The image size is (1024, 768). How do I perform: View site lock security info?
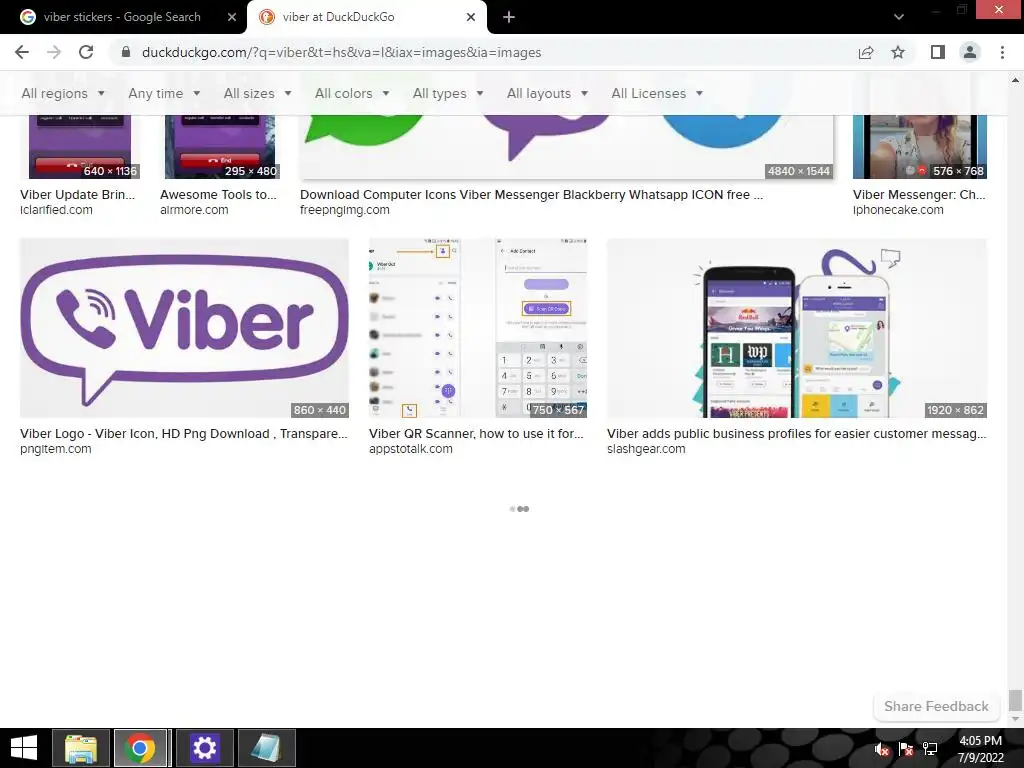pos(126,52)
